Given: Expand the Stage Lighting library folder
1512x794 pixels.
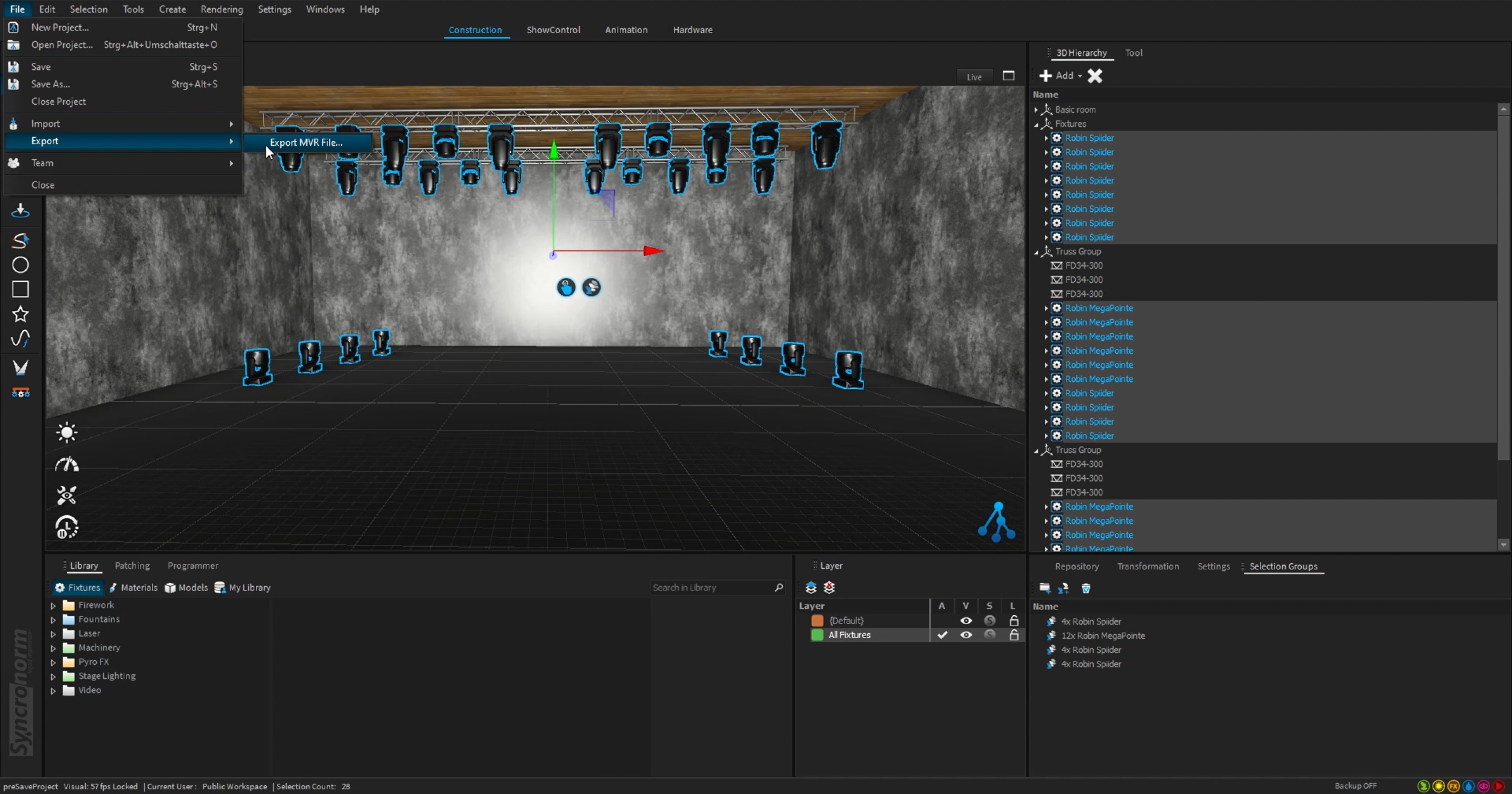Looking at the screenshot, I should coord(54,677).
